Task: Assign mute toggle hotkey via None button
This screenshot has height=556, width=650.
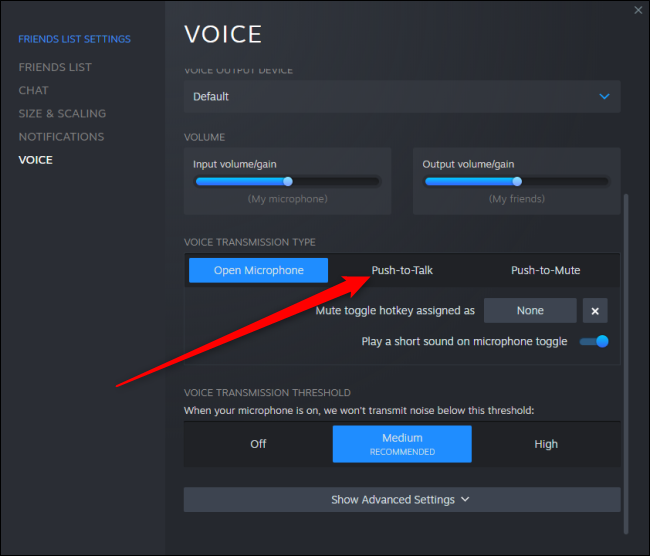Action: click(x=530, y=311)
